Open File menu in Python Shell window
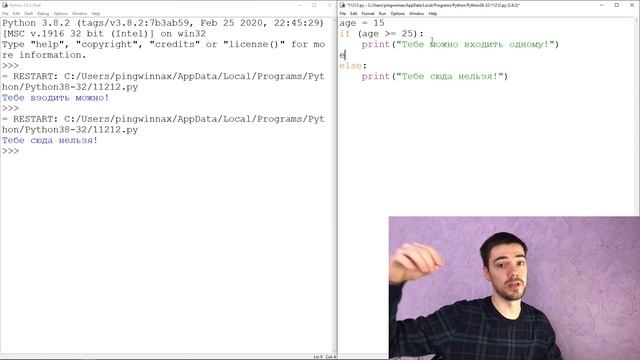The image size is (640, 360). tap(5, 13)
